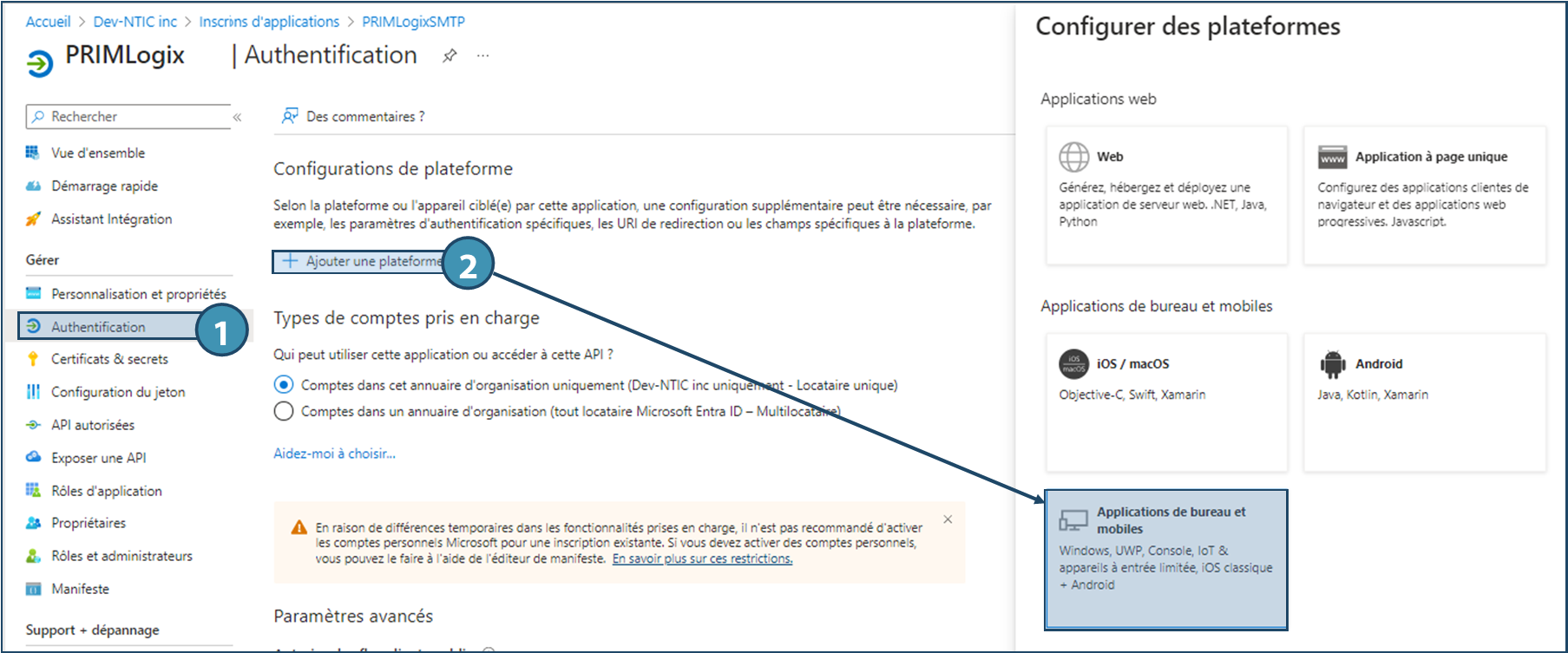The height and width of the screenshot is (653, 1568).
Task: Open Certificats & secrets in sidebar
Action: 109,359
